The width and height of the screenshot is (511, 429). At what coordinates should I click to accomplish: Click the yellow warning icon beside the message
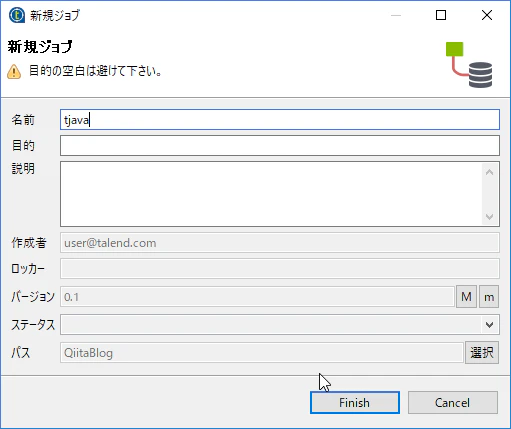(14, 72)
